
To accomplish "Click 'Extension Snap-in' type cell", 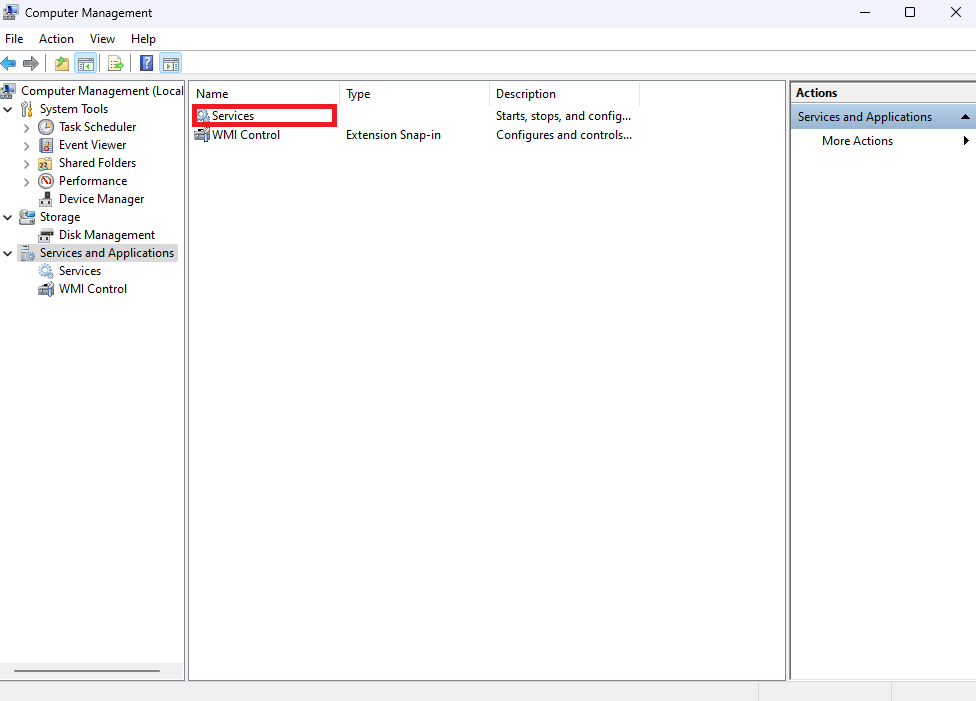I will 393,135.
